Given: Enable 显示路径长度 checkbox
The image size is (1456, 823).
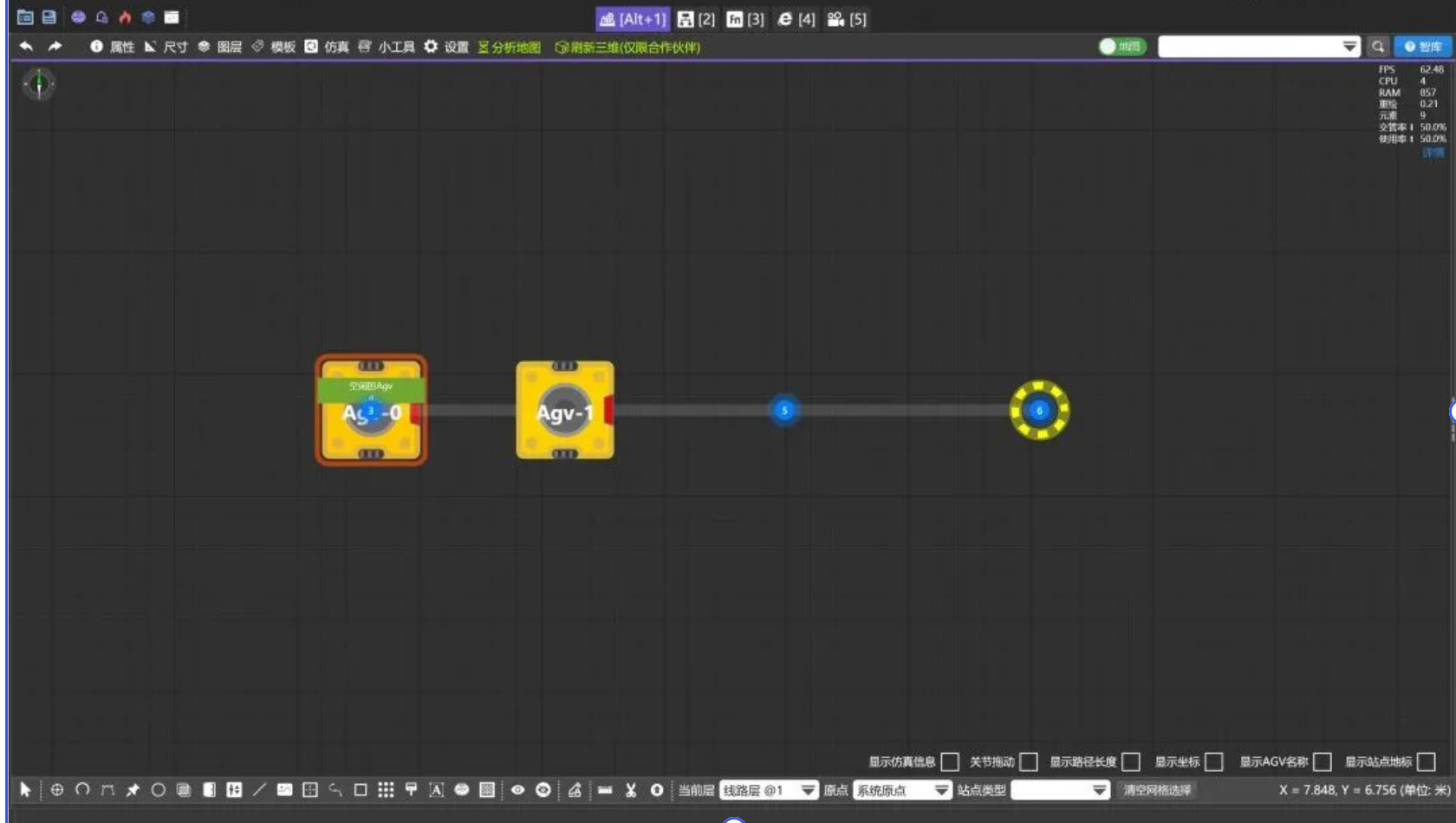Looking at the screenshot, I should click(1131, 761).
